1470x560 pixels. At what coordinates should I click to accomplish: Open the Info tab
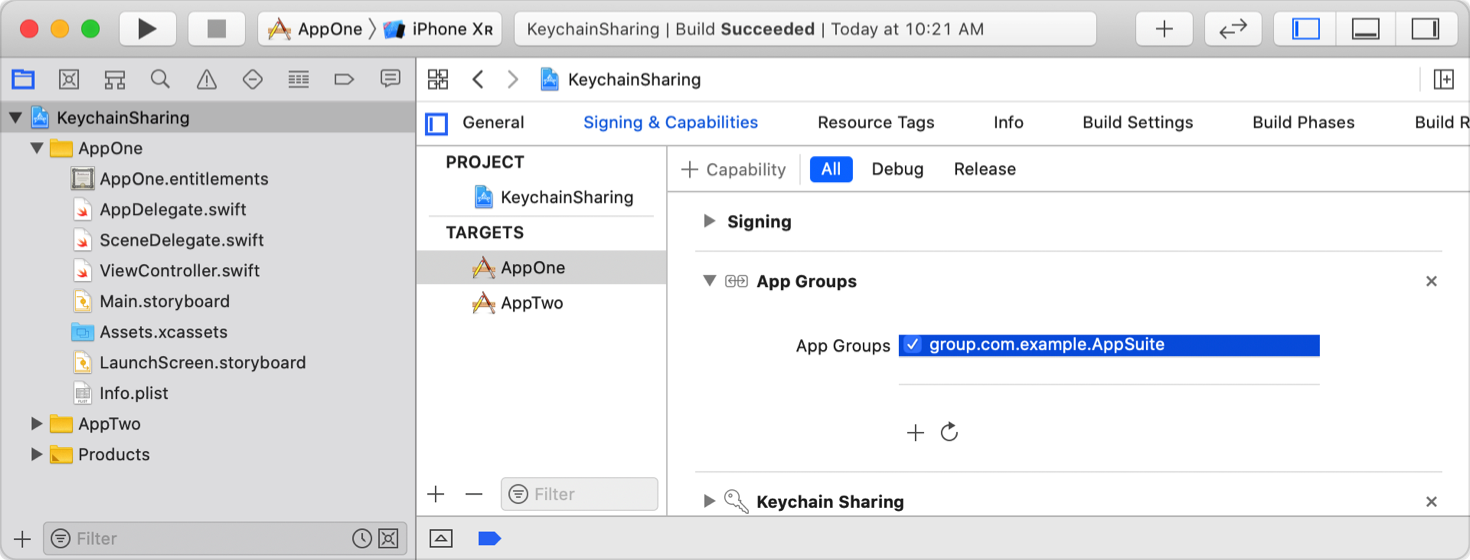click(1008, 122)
